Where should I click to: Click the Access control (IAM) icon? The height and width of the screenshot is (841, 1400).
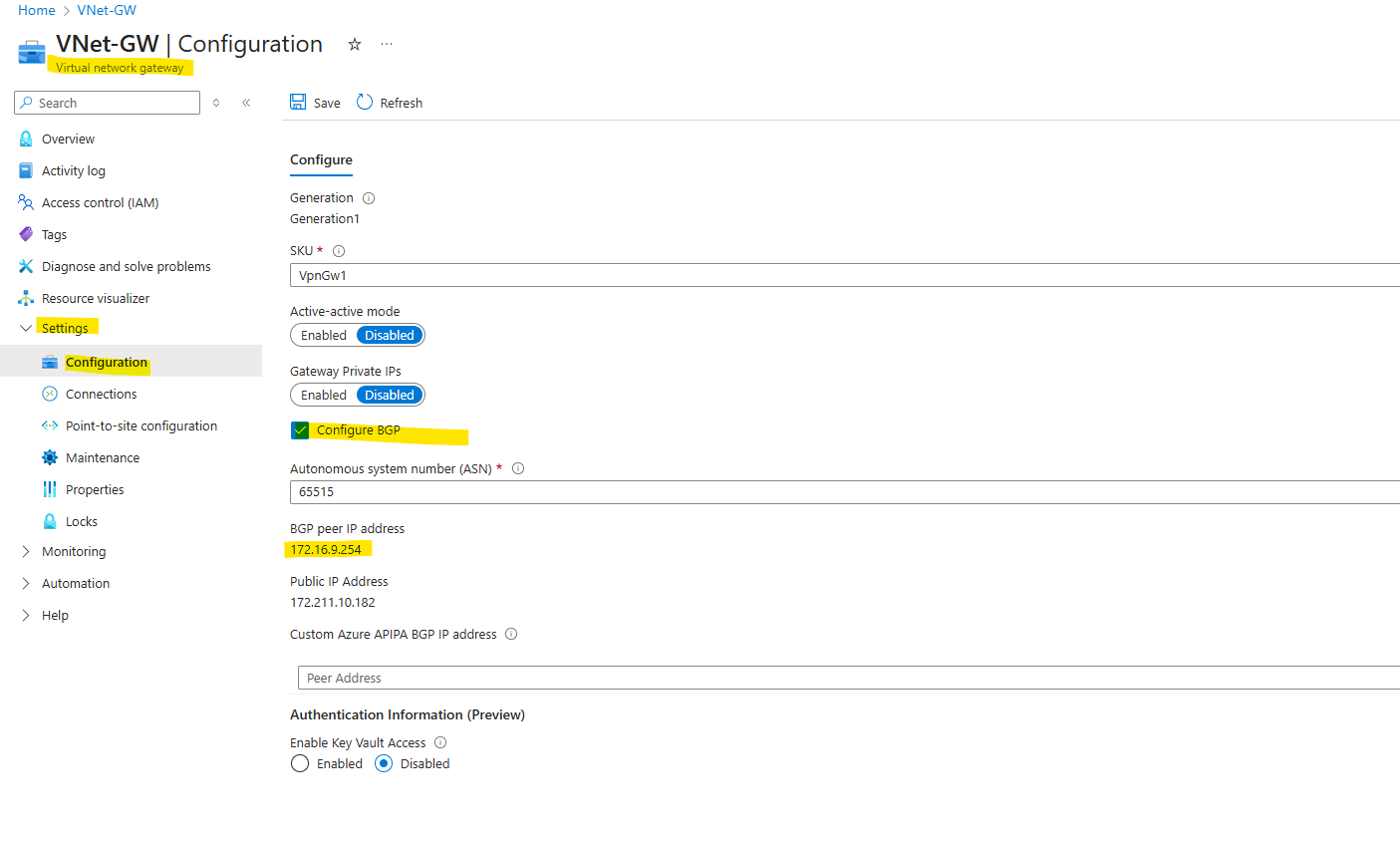(x=26, y=202)
